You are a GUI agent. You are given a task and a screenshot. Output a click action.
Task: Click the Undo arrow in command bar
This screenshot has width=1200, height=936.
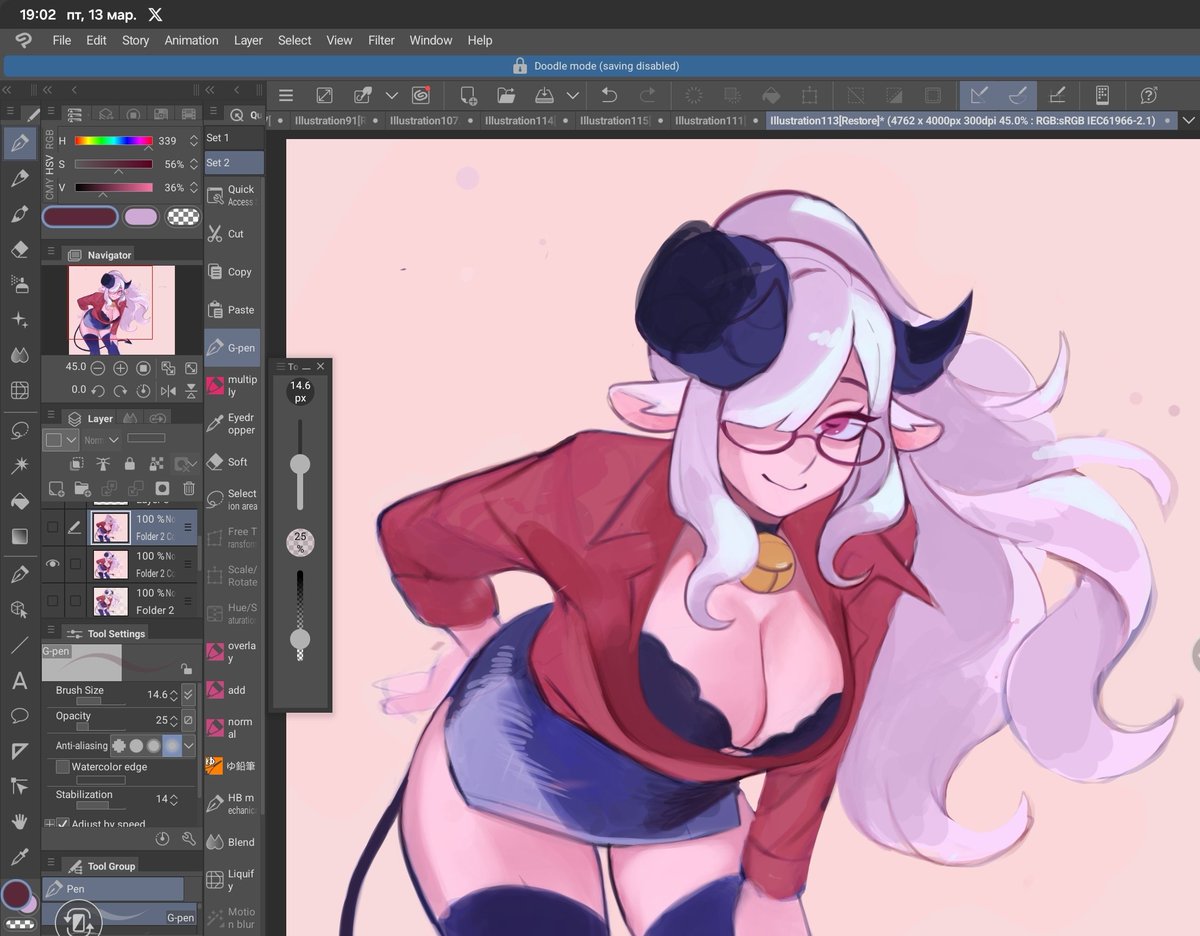pyautogui.click(x=609, y=95)
